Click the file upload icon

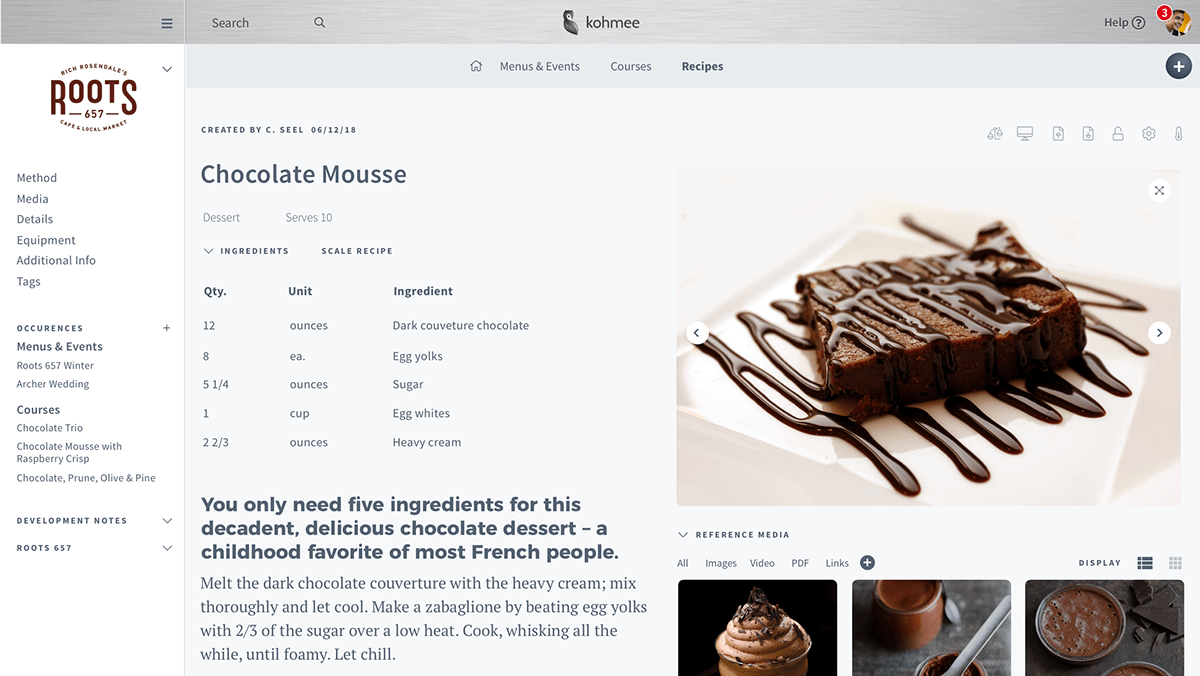click(1058, 133)
